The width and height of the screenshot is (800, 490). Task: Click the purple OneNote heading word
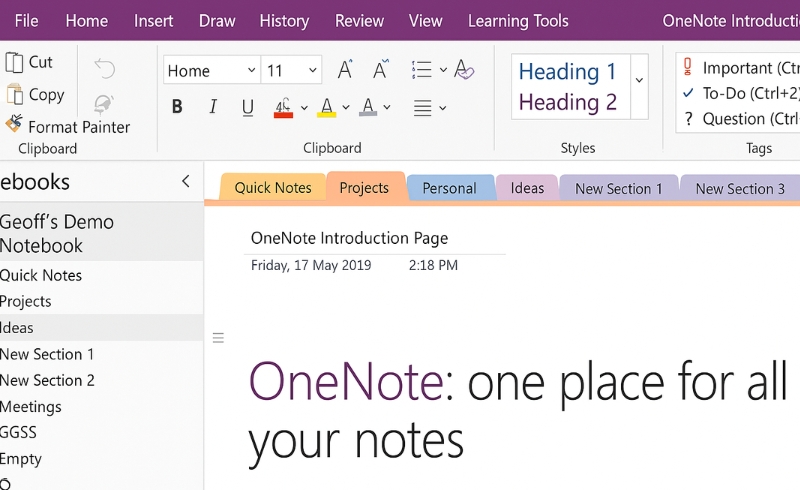point(346,381)
